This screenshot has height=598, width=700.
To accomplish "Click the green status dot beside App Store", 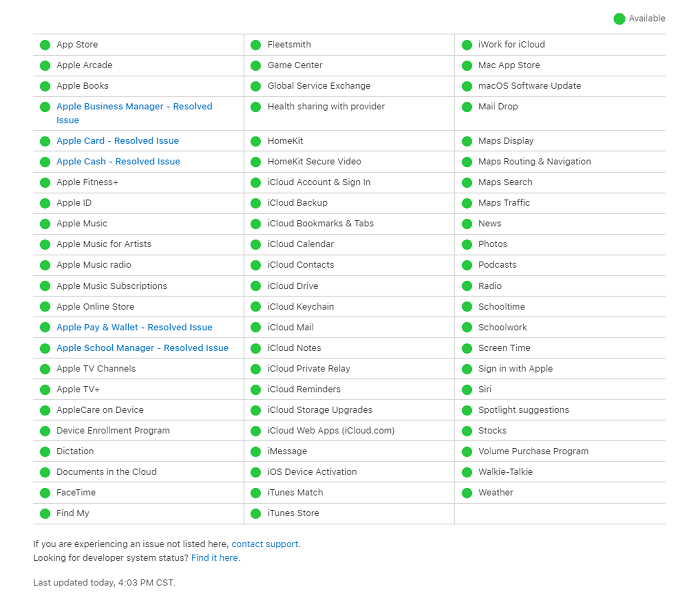I will pyautogui.click(x=45, y=45).
